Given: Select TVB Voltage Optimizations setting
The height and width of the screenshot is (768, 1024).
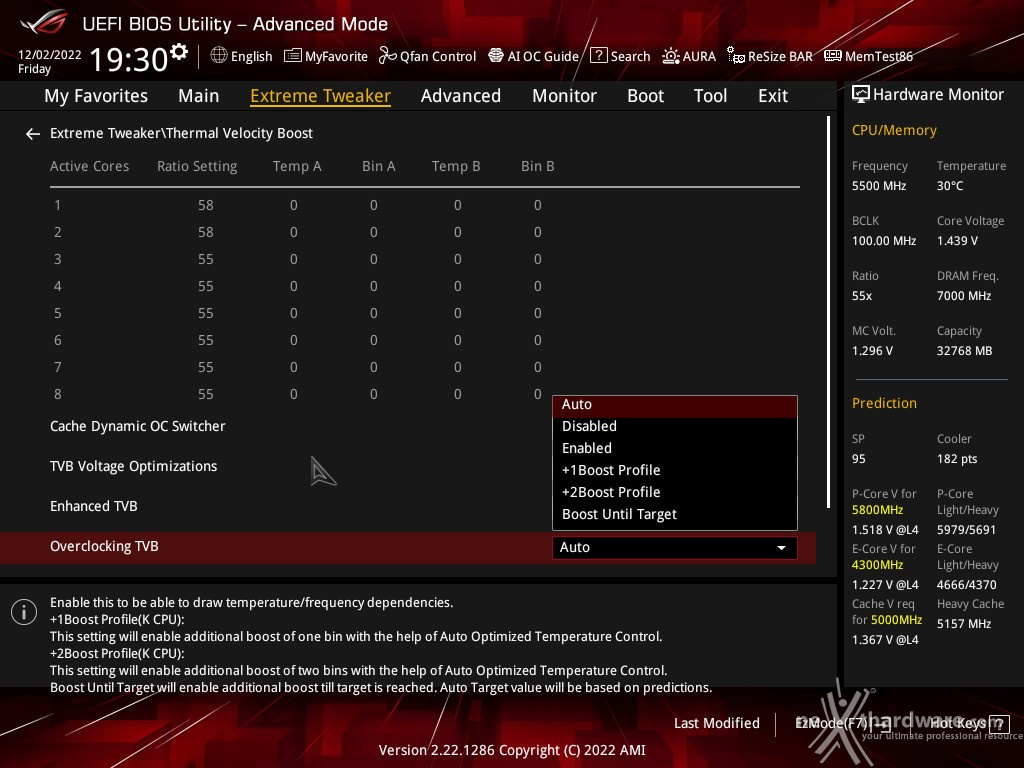Looking at the screenshot, I should click(134, 466).
